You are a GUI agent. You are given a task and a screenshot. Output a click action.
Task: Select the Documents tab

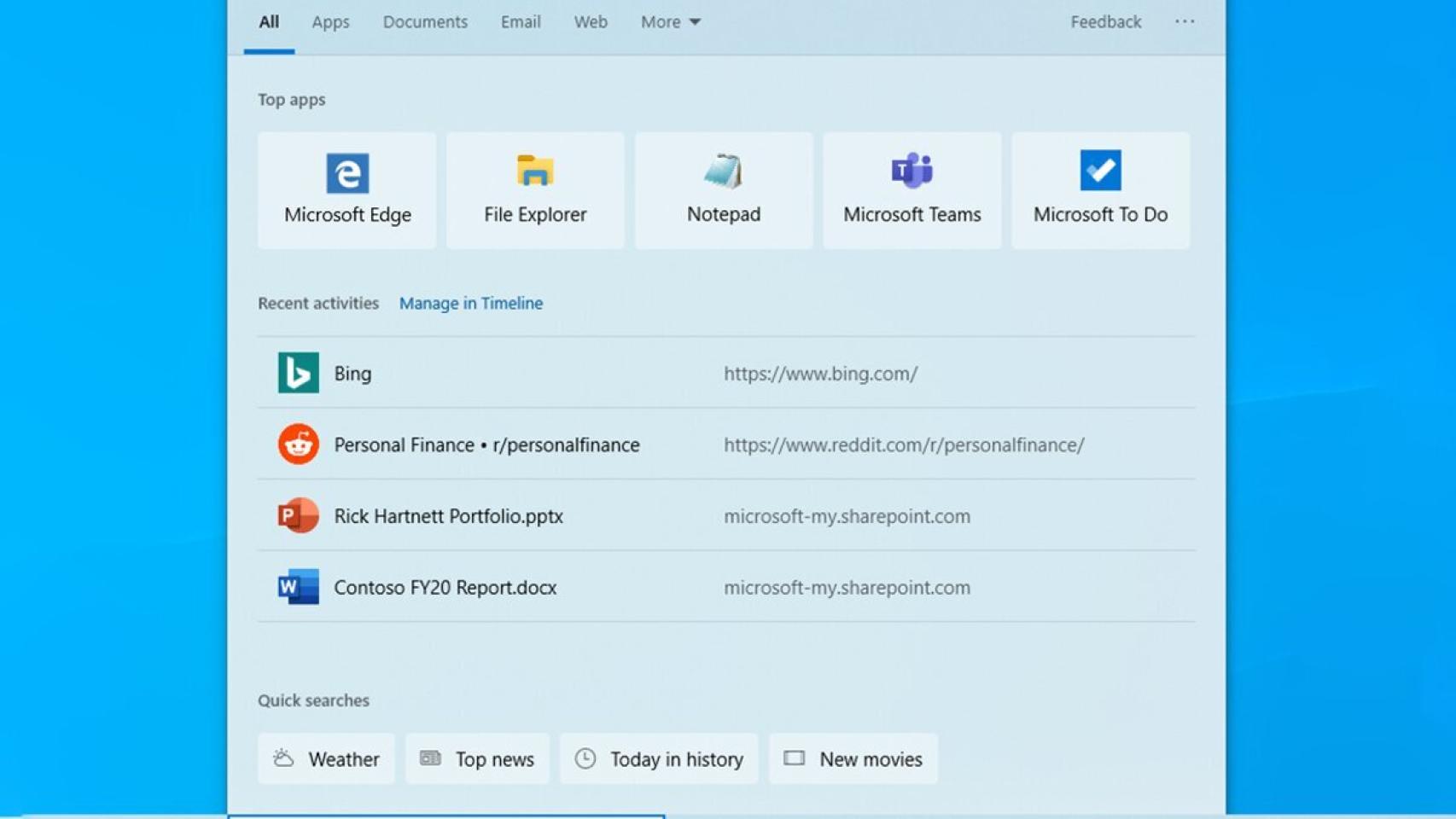pos(425,22)
